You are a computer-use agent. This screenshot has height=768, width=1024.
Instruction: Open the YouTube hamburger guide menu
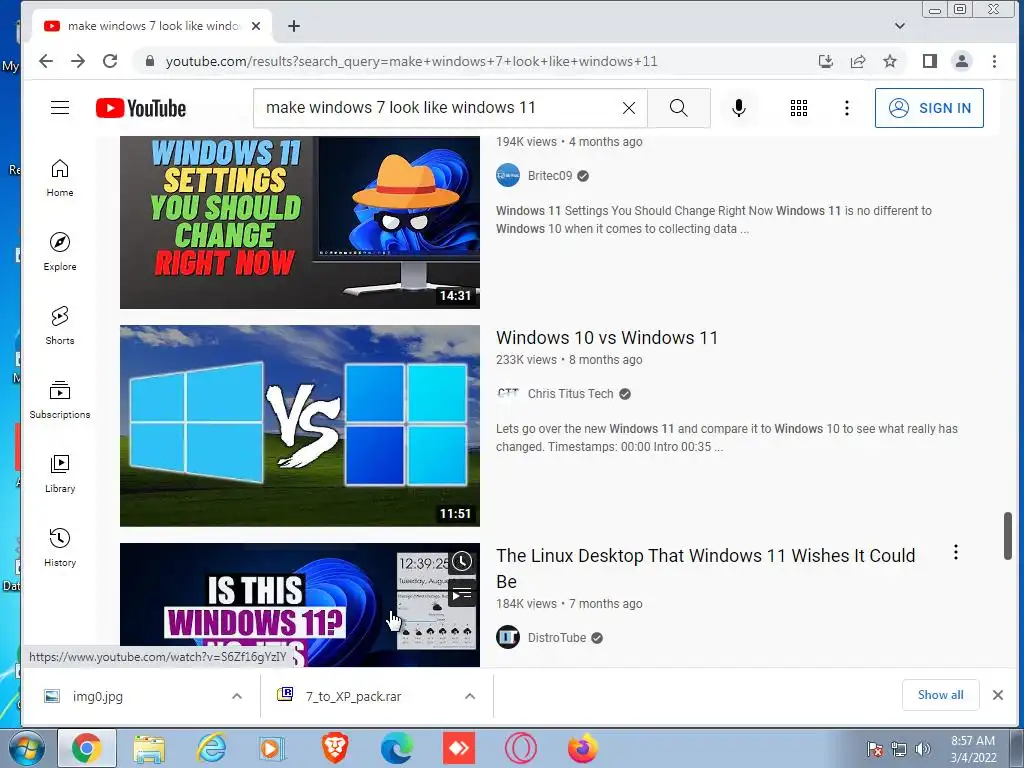tap(60, 108)
